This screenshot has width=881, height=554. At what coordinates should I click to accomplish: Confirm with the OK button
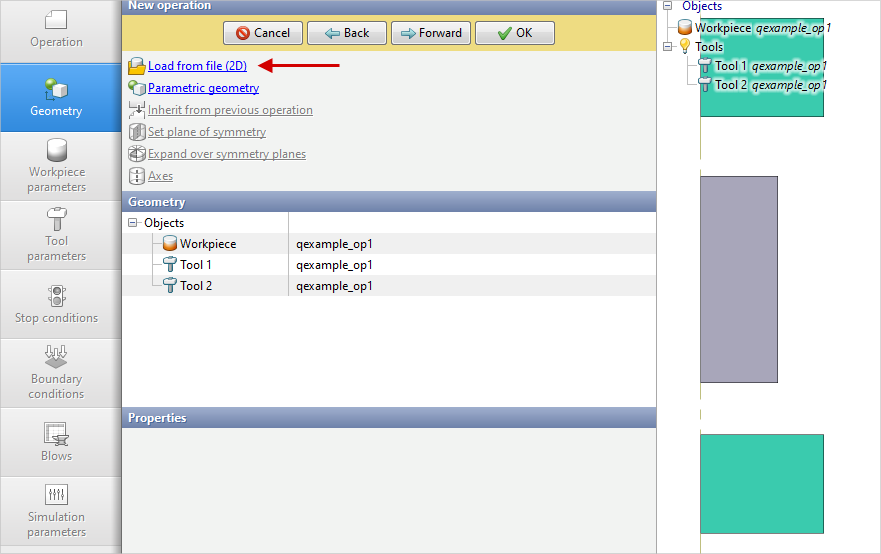514,33
